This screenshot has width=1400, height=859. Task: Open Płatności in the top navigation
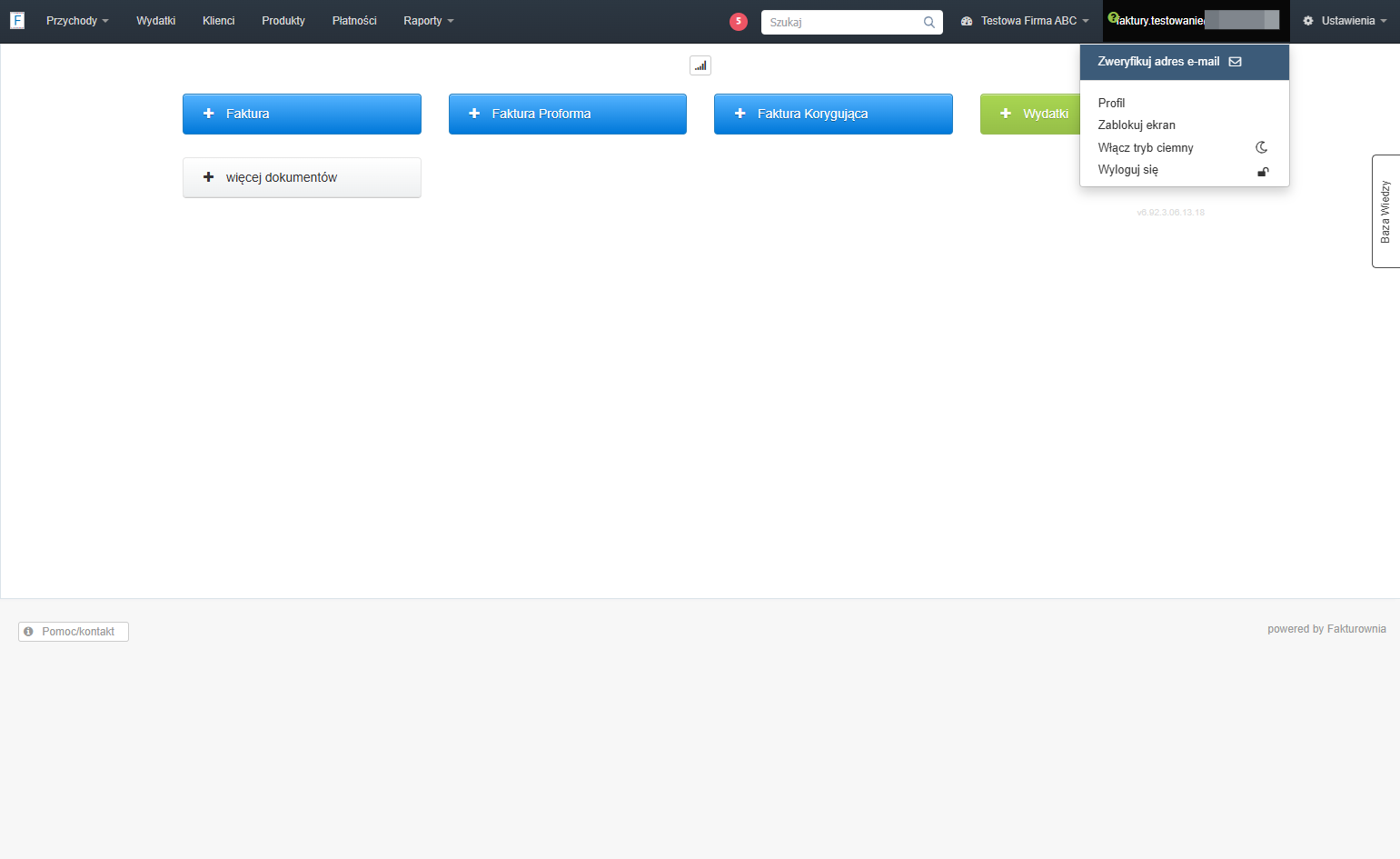coord(354,21)
